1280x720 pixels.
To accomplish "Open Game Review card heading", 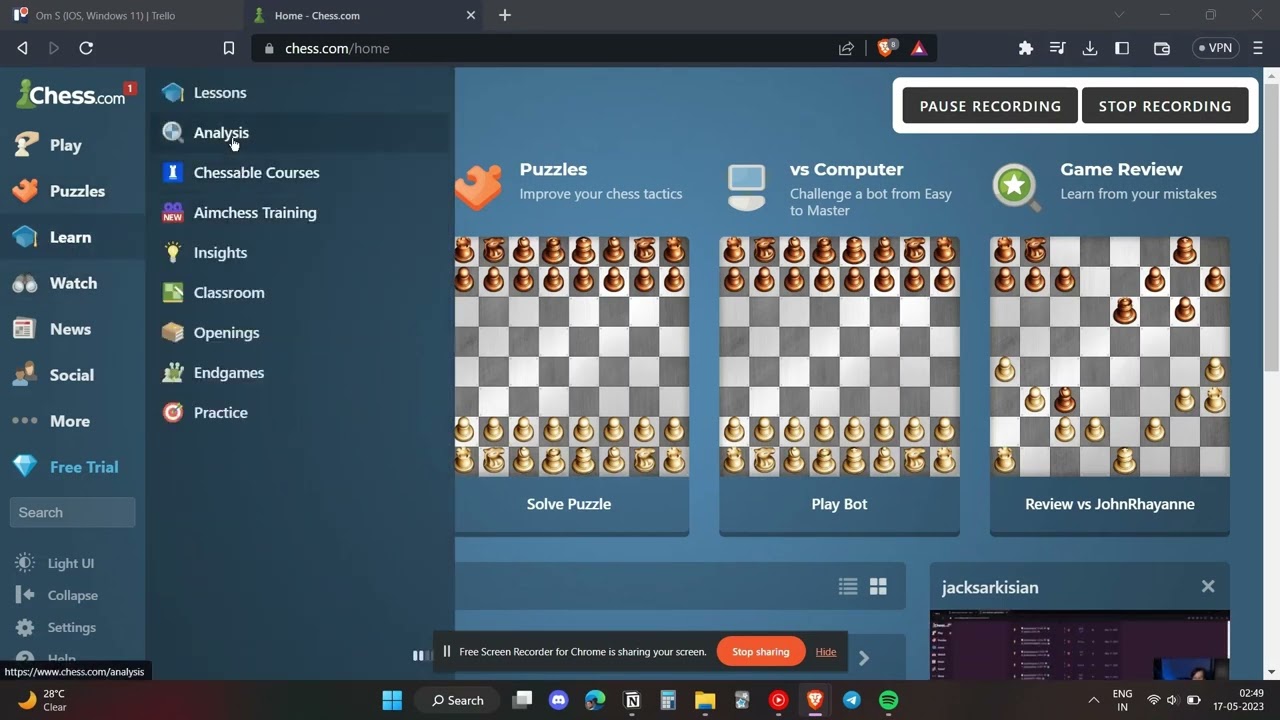I will click(x=1121, y=169).
